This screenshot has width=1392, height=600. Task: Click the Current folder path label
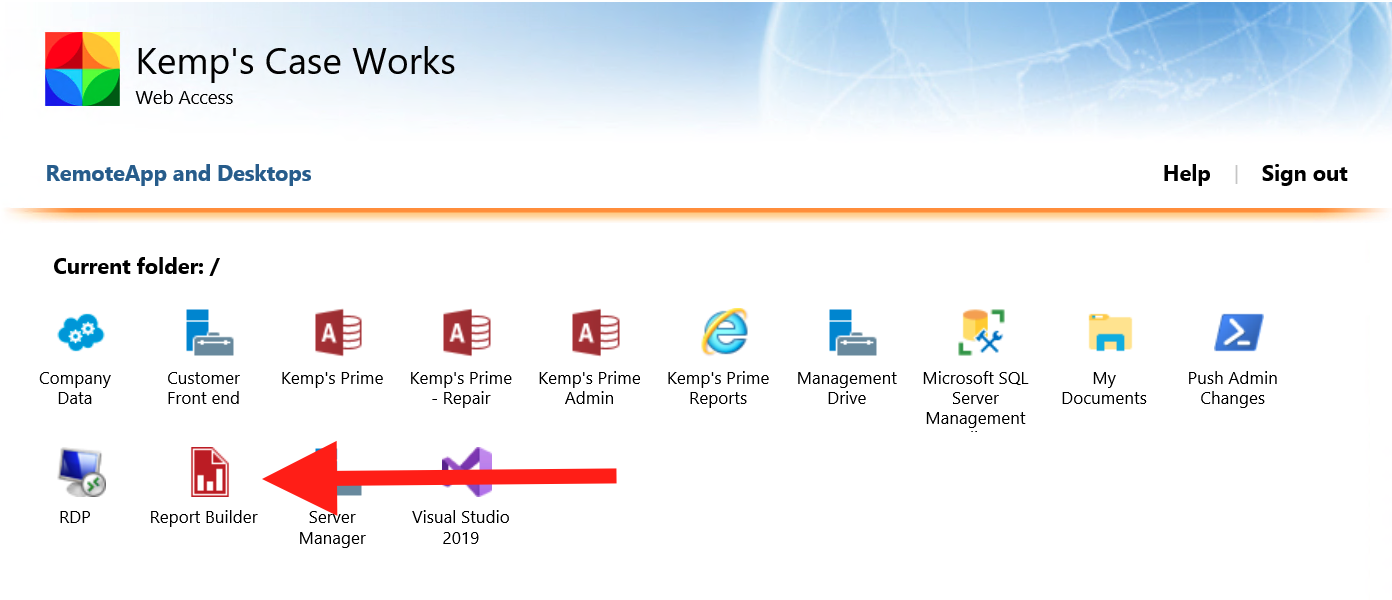click(136, 267)
